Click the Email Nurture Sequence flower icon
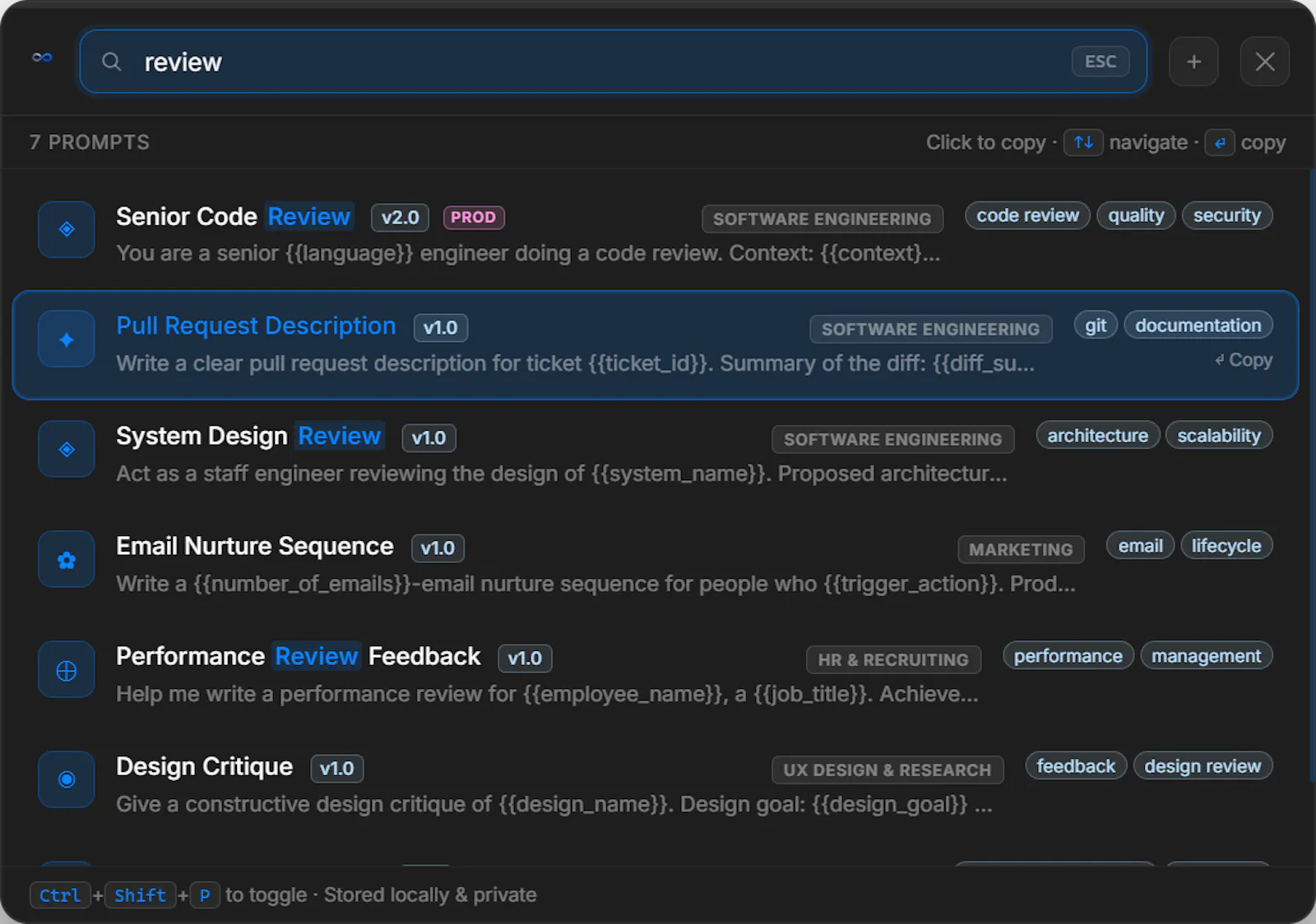The width and height of the screenshot is (1316, 924). tap(67, 560)
